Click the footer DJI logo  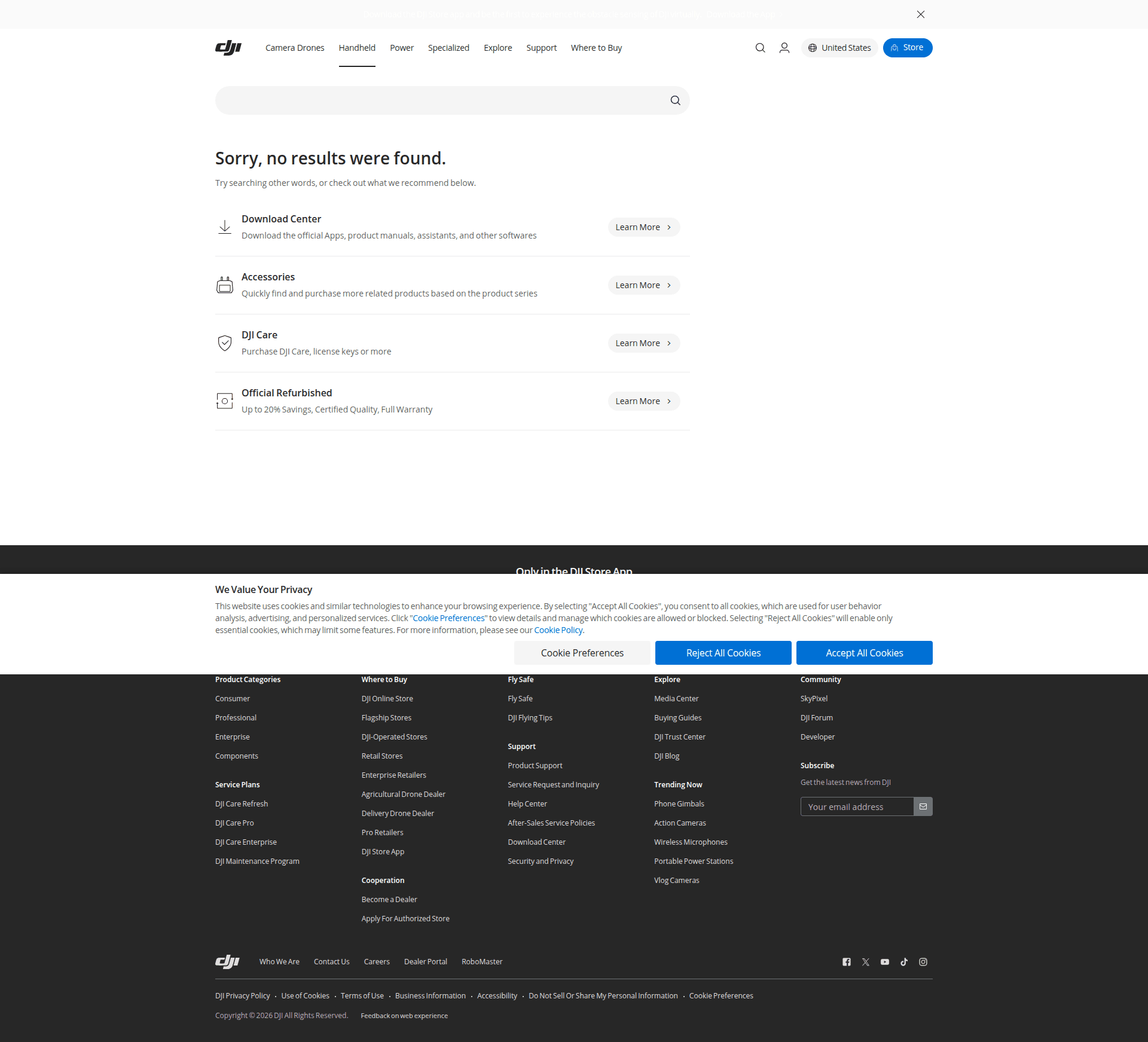(x=227, y=961)
